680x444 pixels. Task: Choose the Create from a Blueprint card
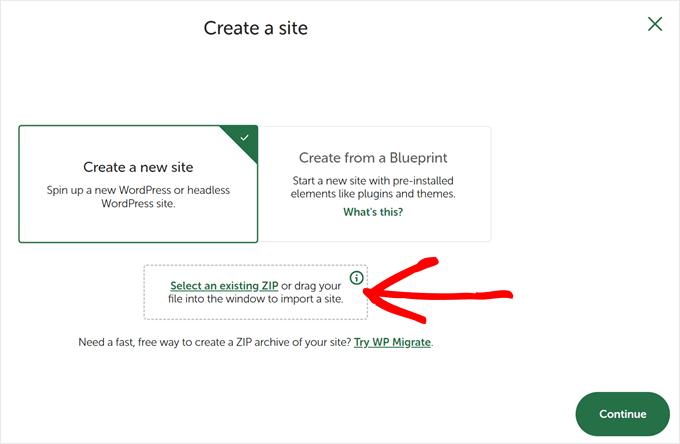pos(374,184)
